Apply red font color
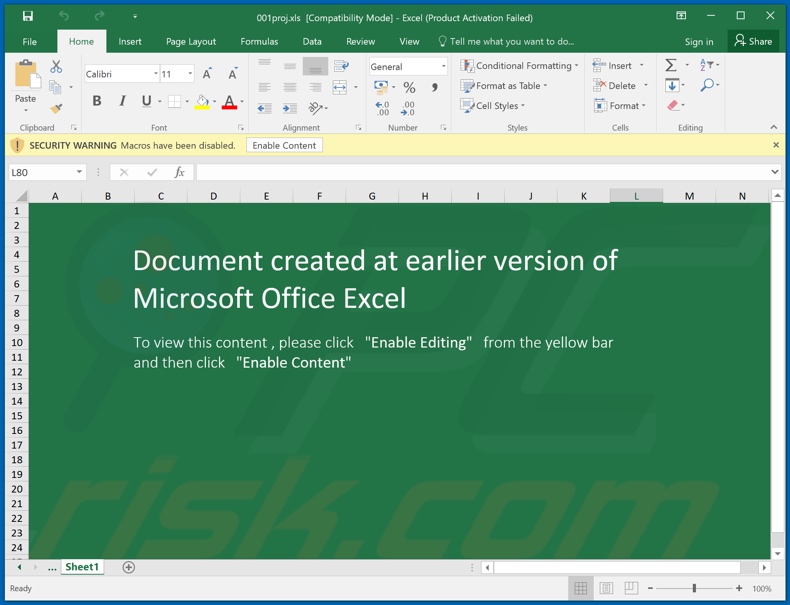Image resolution: width=790 pixels, height=605 pixels. click(x=229, y=102)
